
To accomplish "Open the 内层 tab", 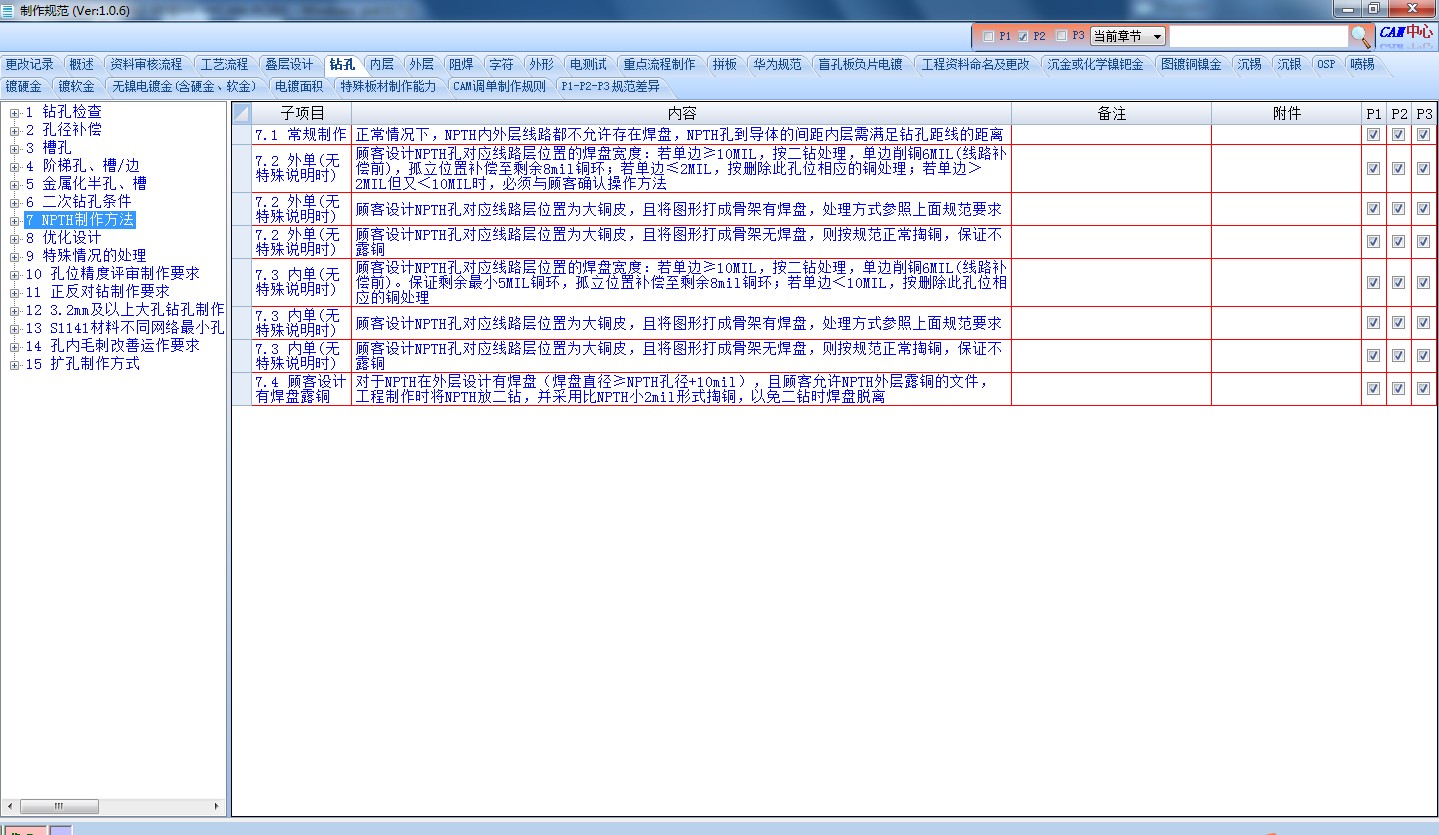I will coord(381,64).
